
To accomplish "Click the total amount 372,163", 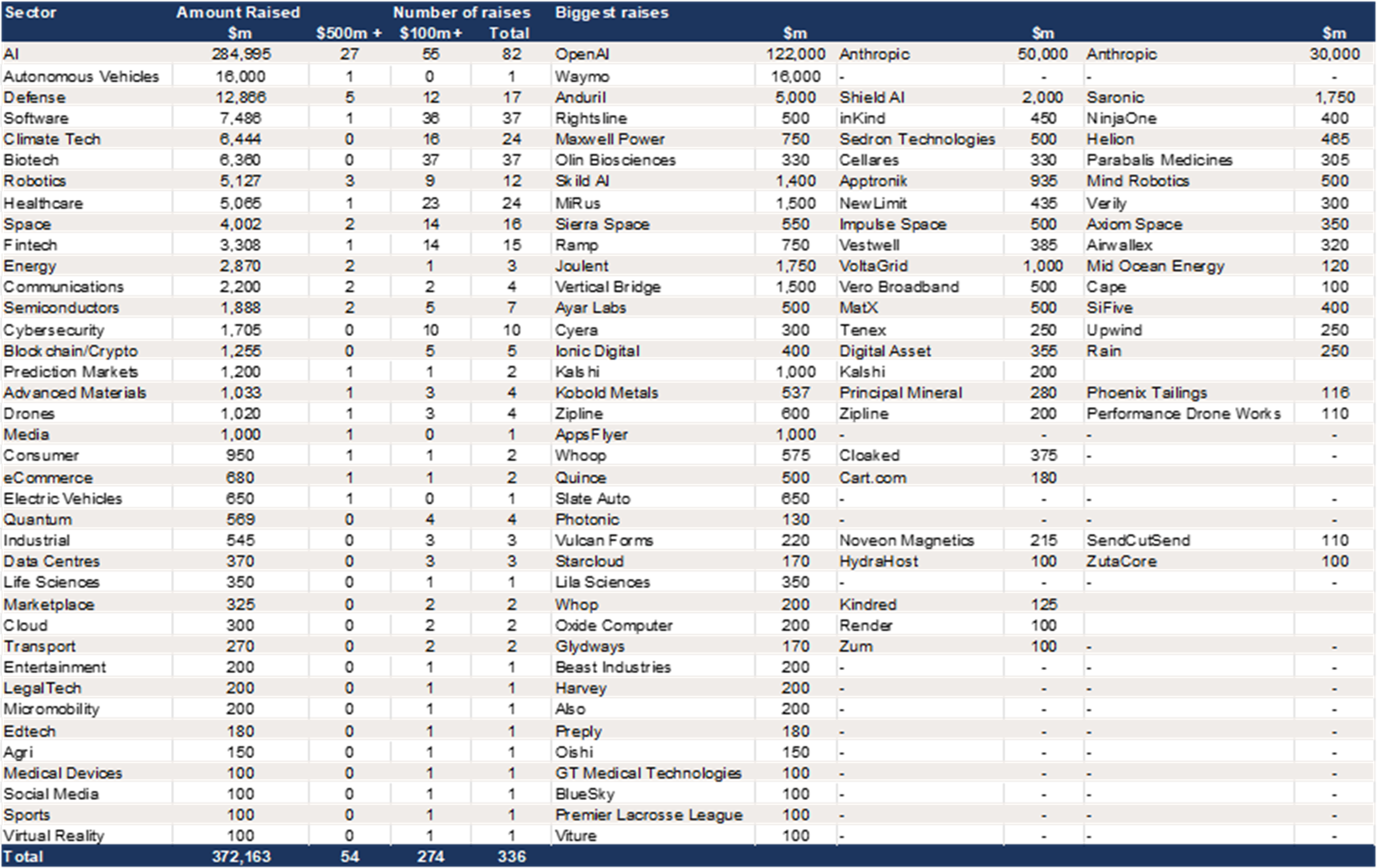I will (x=241, y=857).
